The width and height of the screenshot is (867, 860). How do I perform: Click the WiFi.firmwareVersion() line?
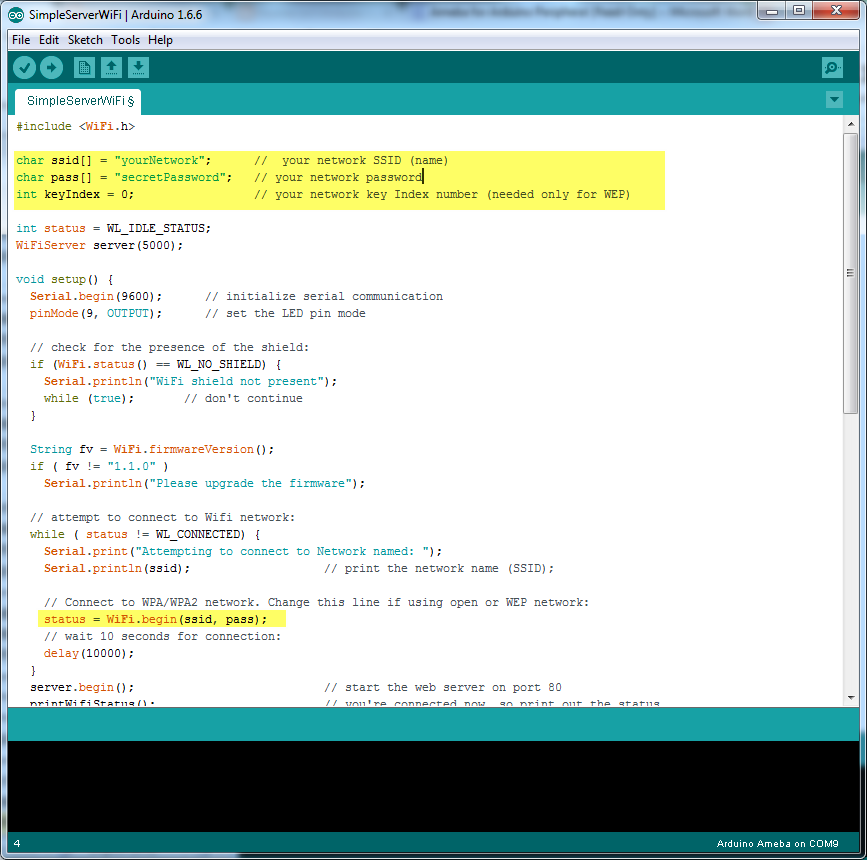152,450
